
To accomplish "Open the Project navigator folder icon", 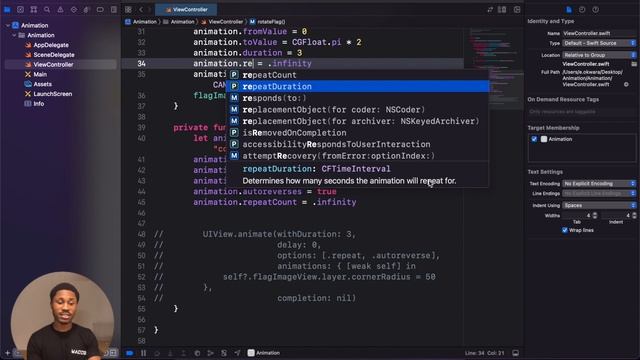I will [7, 9].
